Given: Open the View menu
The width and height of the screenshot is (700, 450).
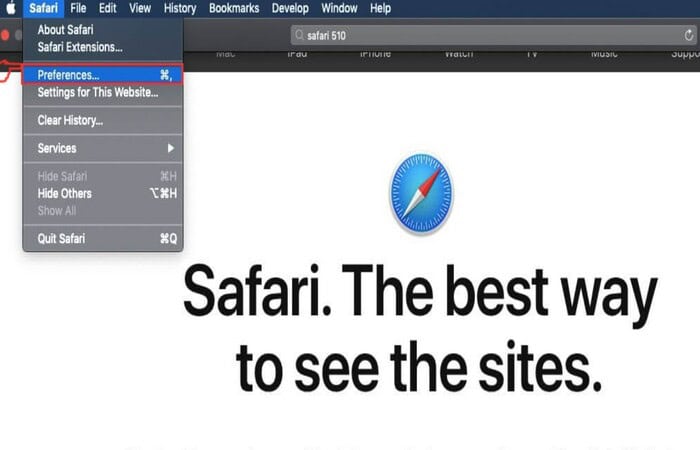Looking at the screenshot, I should click(140, 8).
